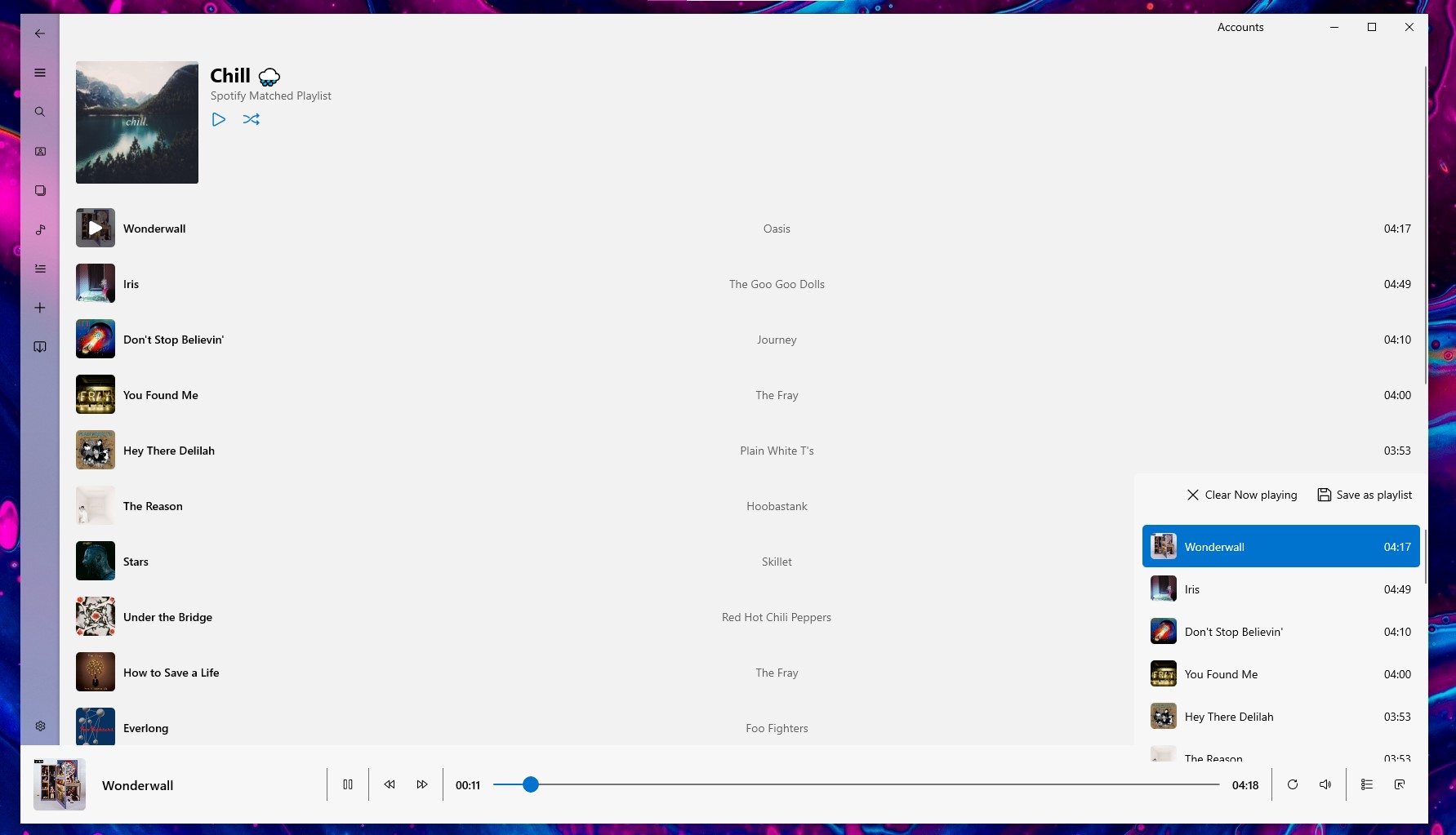Open the import/download sidebar icon

point(40,347)
